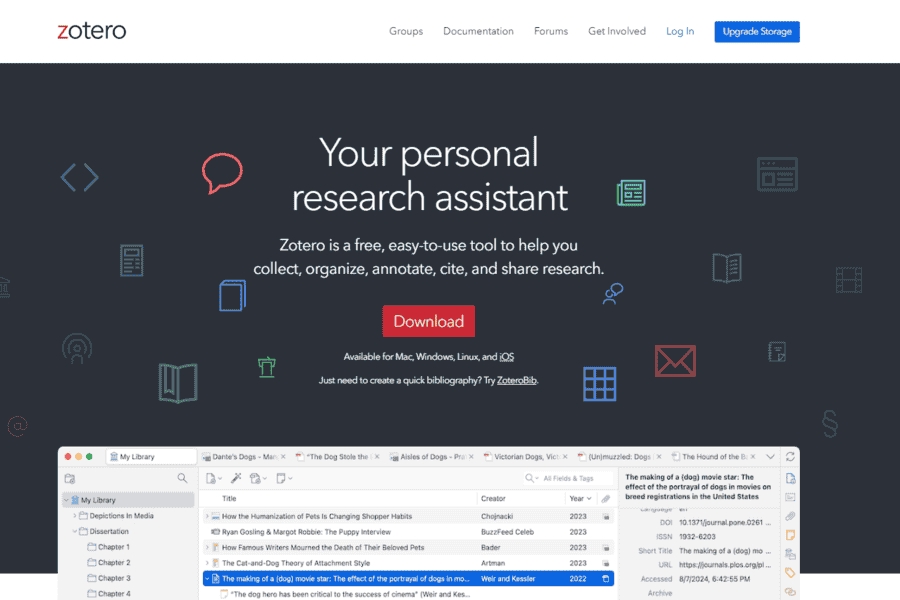900x600 pixels.
Task: Close the Aisles of Dogs tab
Action: tap(471, 456)
